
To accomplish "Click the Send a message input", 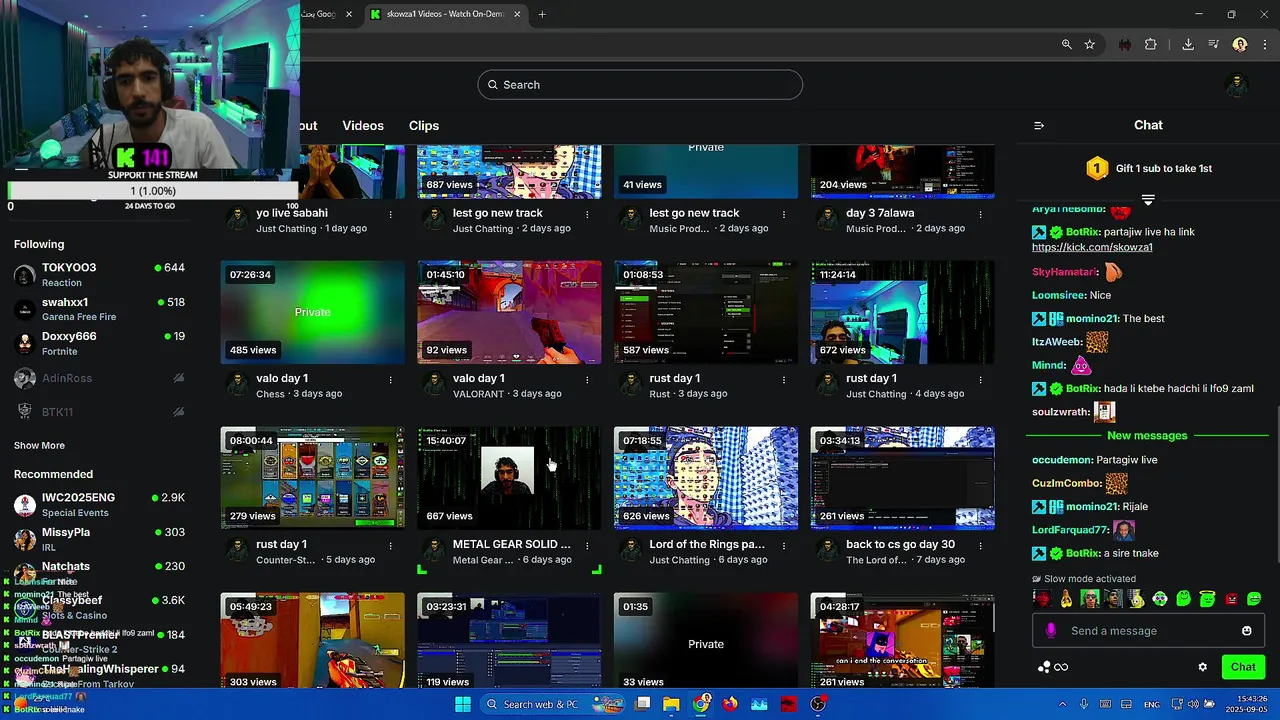I will pyautogui.click(x=1148, y=631).
